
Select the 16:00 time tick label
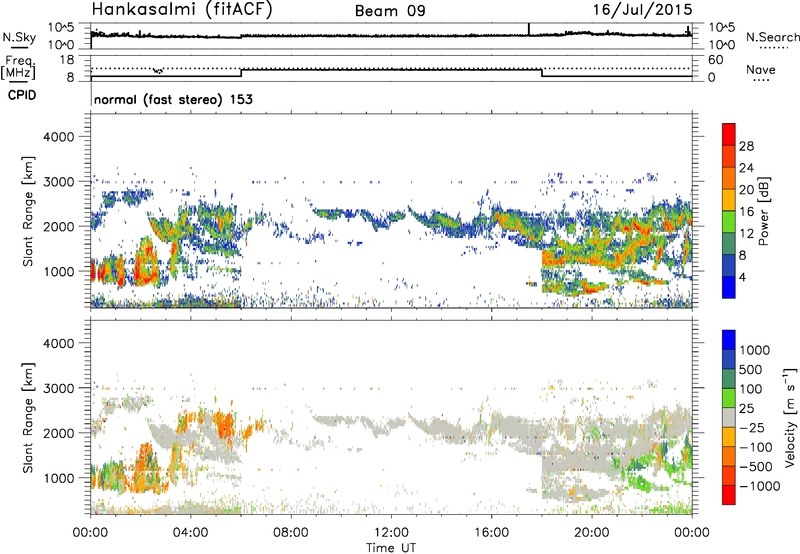(x=491, y=533)
